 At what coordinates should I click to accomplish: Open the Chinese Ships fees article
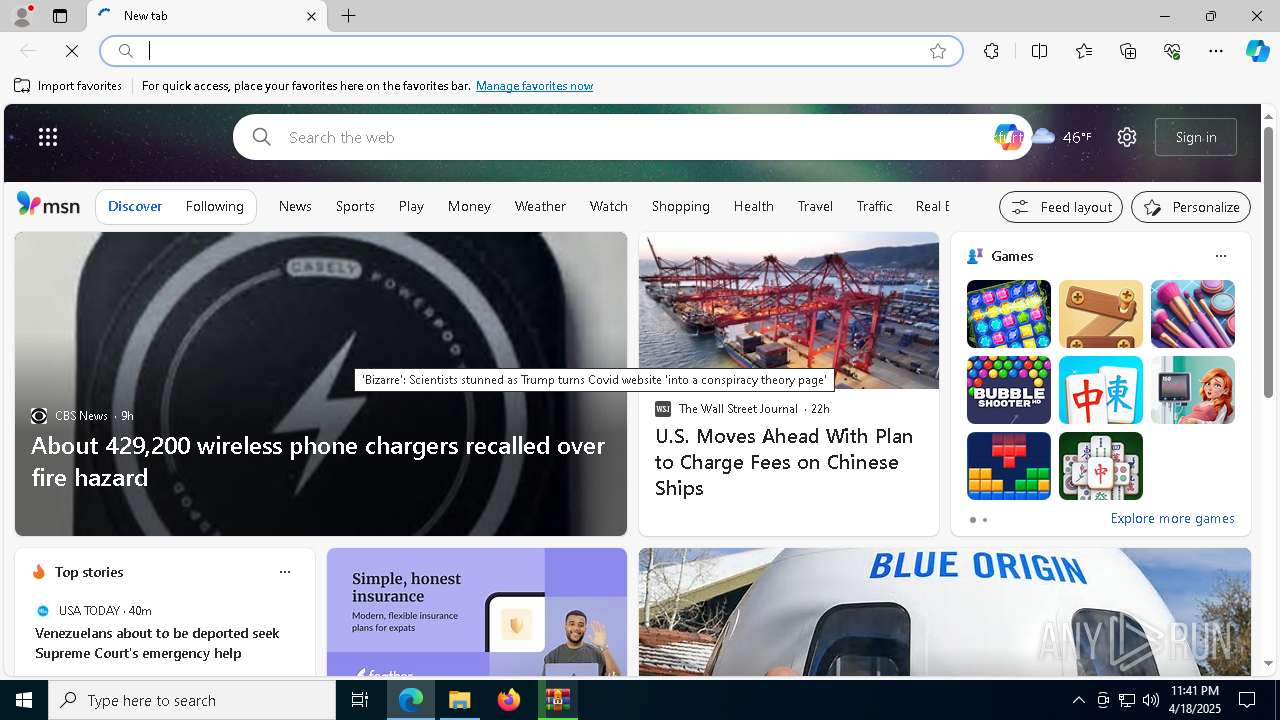click(x=784, y=462)
